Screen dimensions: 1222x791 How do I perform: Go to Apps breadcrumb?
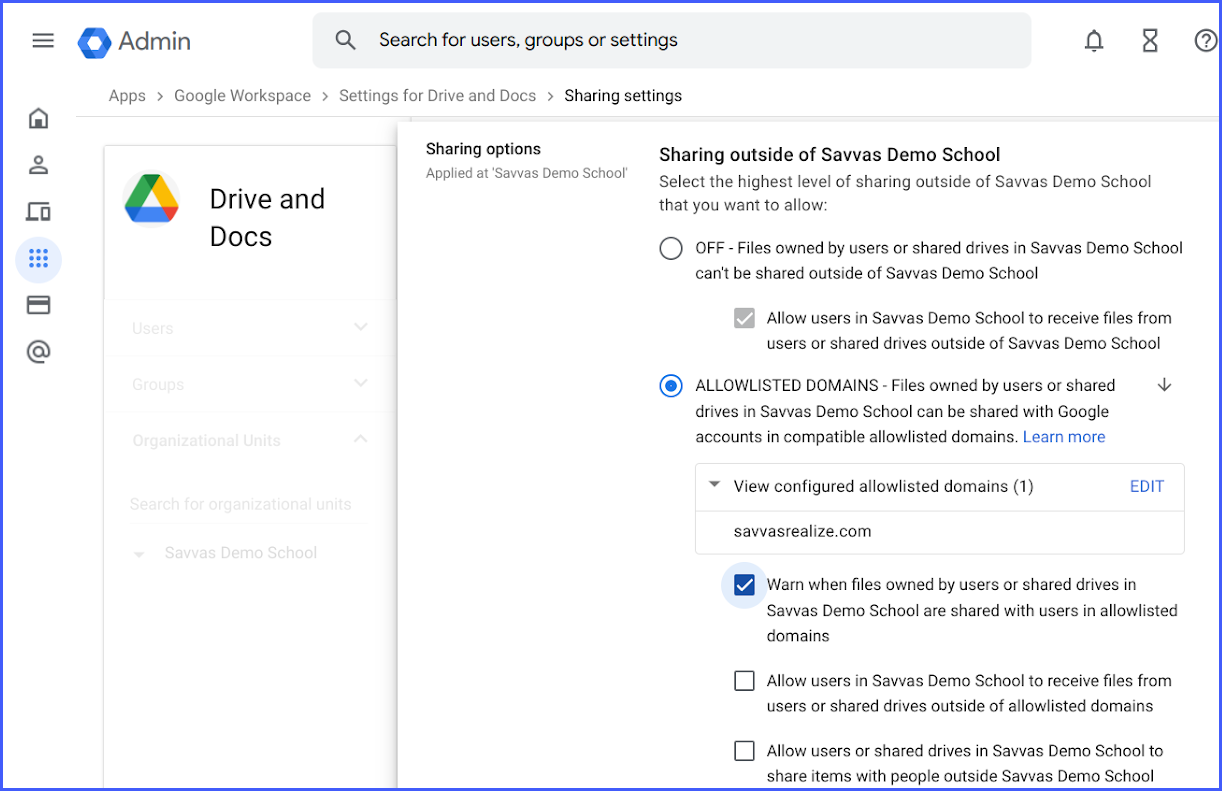[x=127, y=96]
